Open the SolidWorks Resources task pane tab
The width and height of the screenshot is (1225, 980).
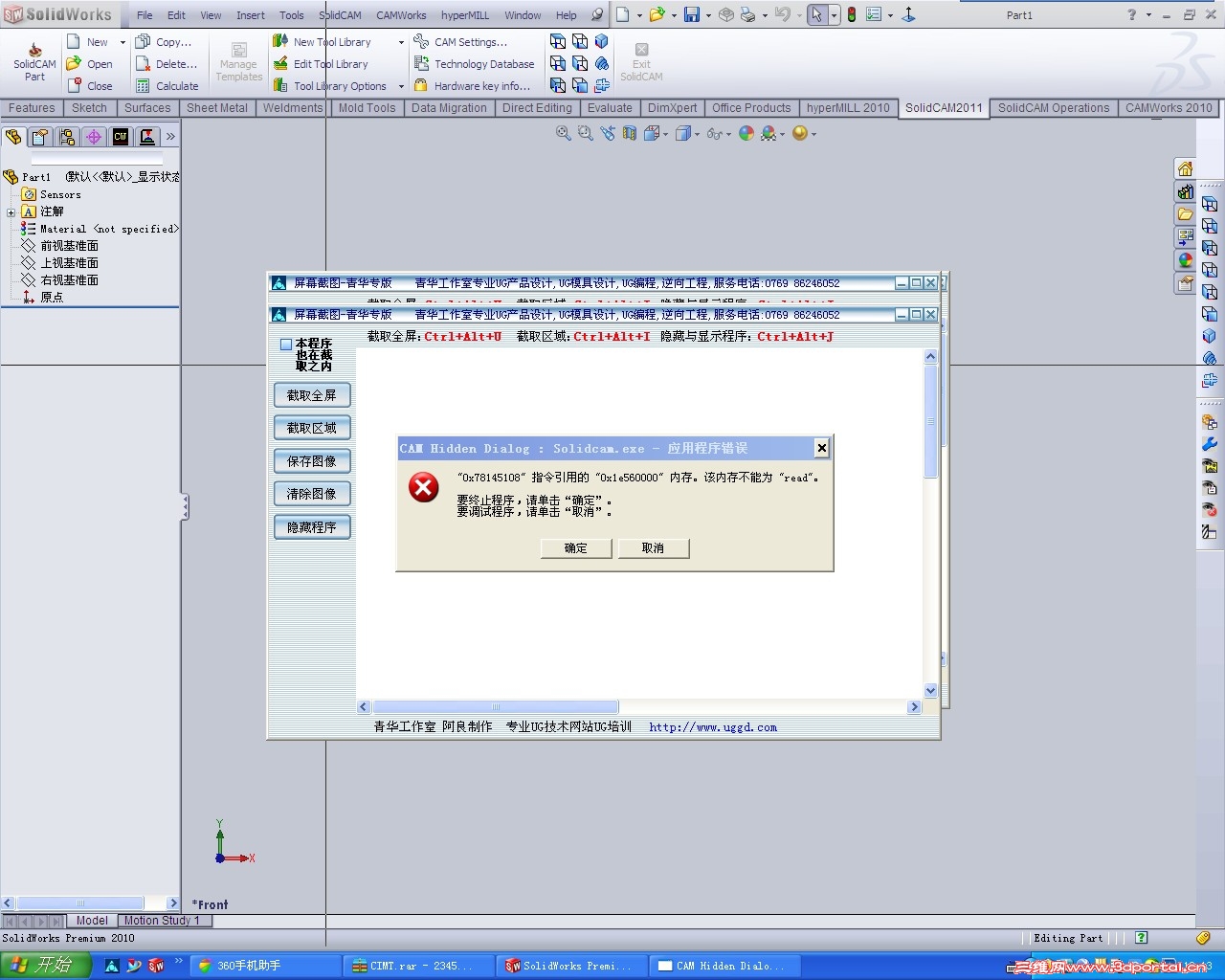pyautogui.click(x=1185, y=168)
